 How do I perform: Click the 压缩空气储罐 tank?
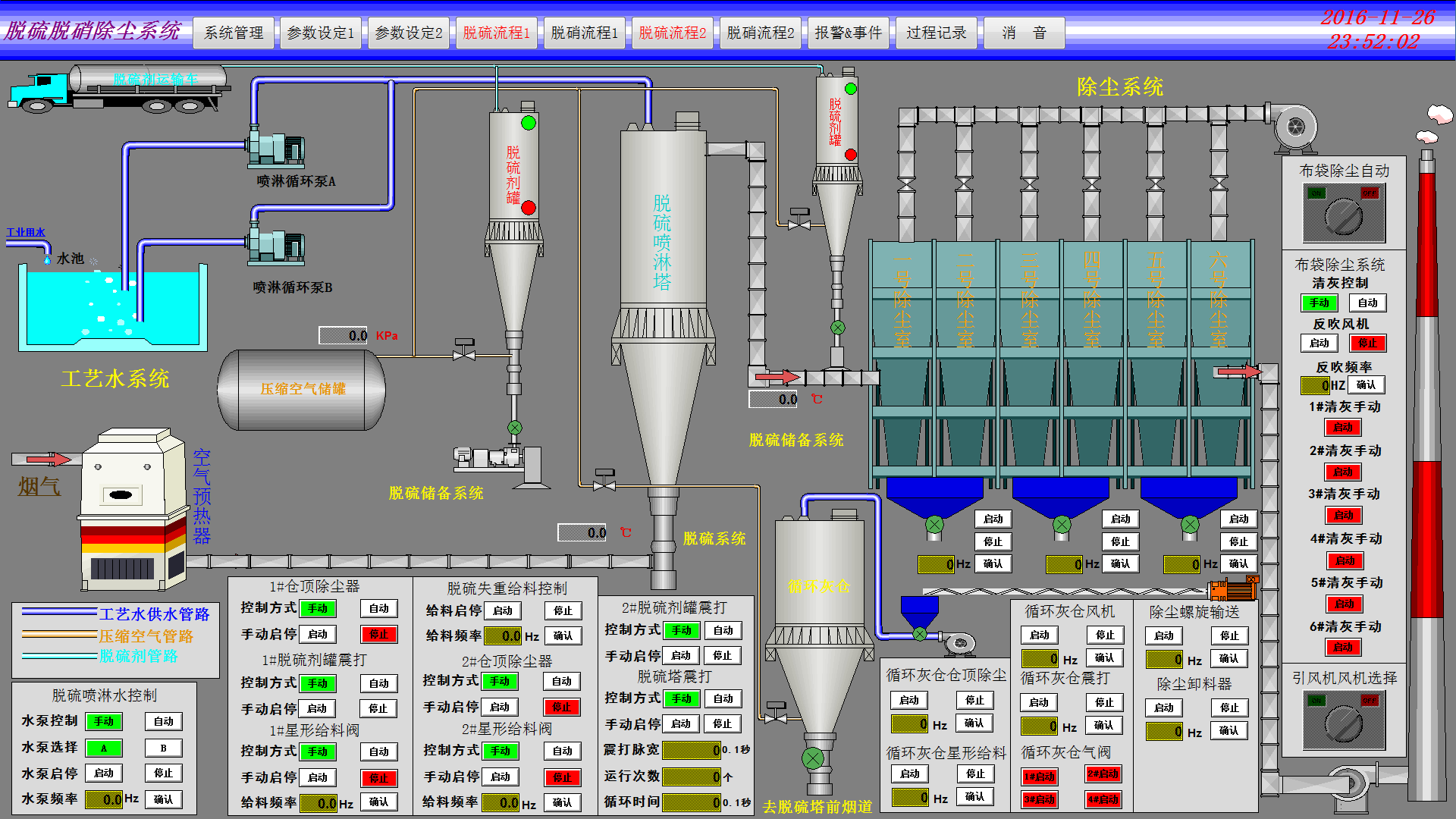[x=302, y=389]
